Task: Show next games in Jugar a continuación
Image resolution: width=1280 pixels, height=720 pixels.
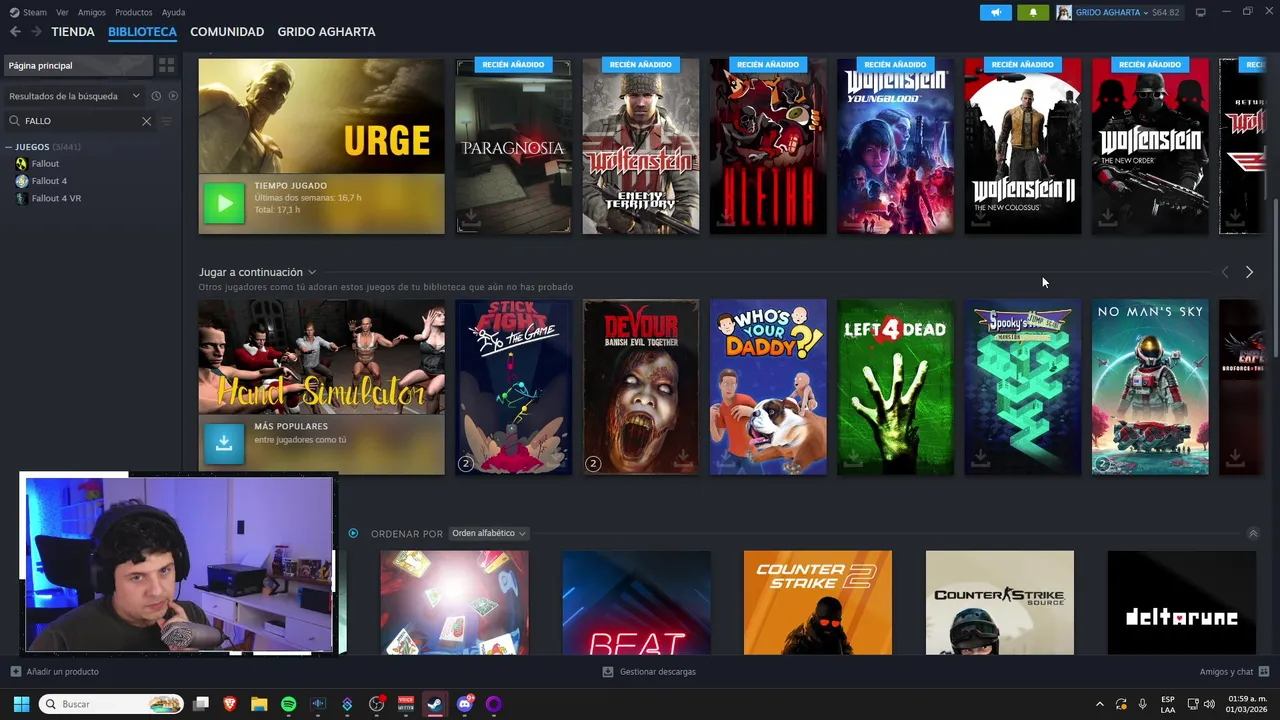Action: [x=1249, y=272]
